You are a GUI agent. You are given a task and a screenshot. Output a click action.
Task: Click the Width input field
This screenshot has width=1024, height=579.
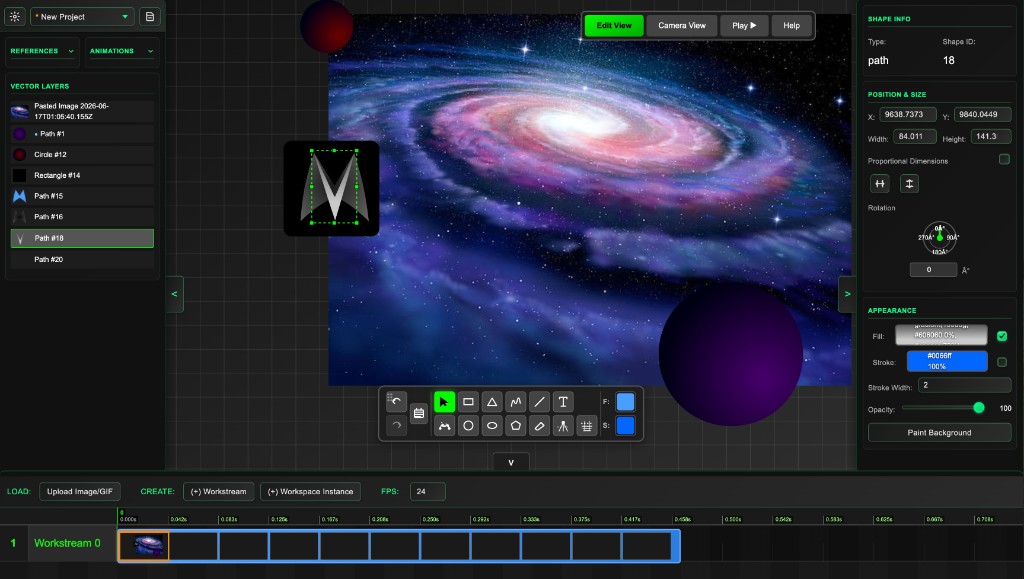(914, 136)
